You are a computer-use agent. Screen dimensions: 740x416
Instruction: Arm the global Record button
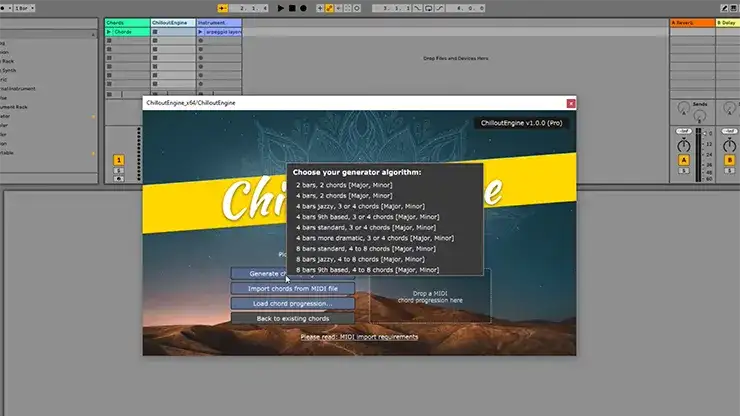(303, 8)
